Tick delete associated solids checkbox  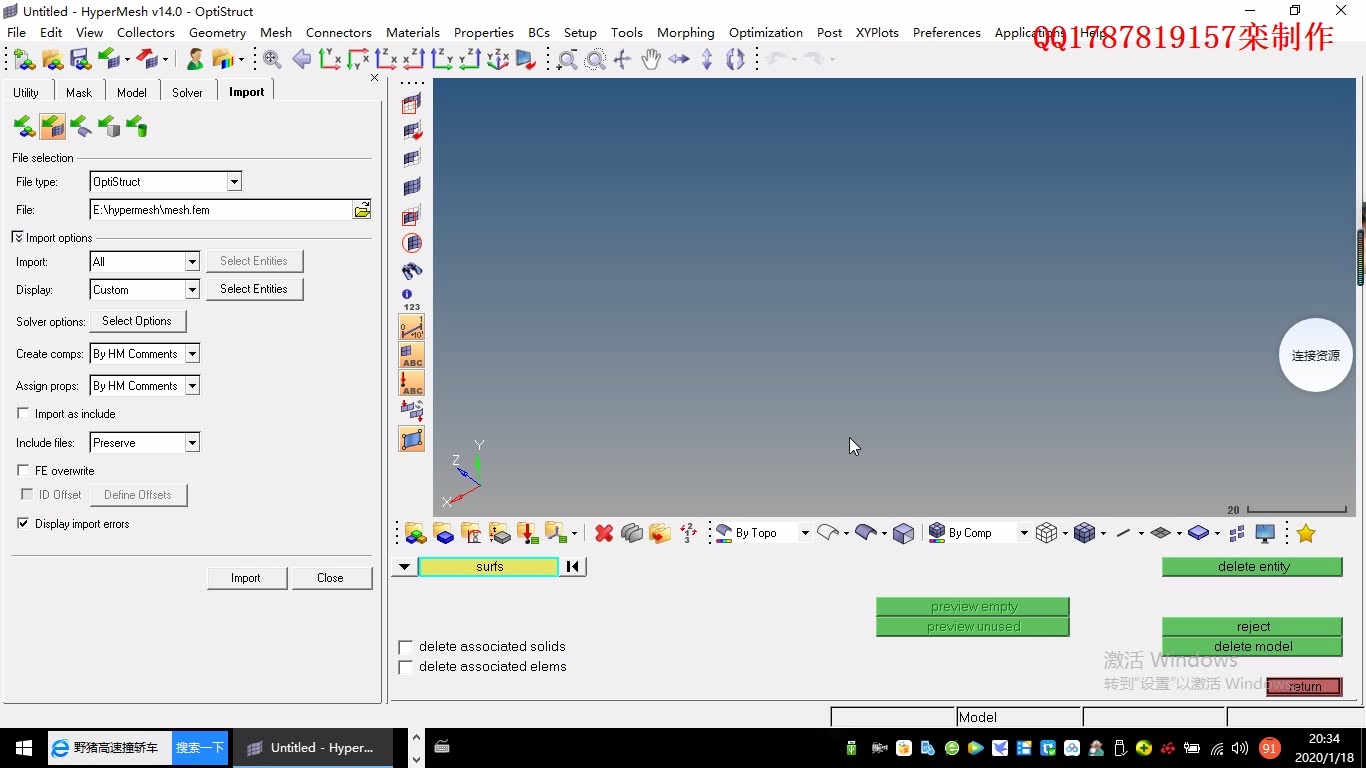406,647
